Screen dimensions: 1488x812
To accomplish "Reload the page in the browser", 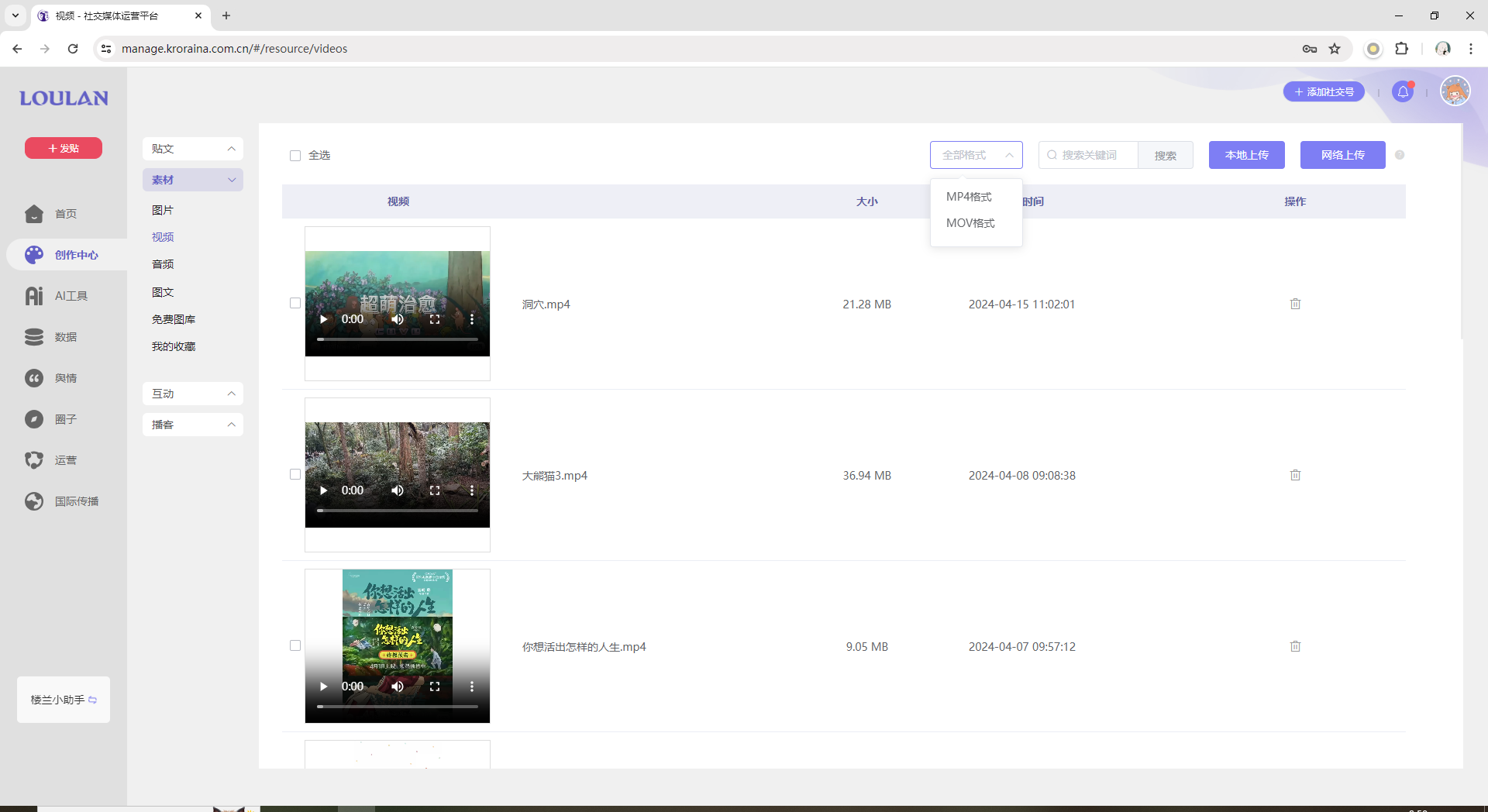I will pos(73,49).
